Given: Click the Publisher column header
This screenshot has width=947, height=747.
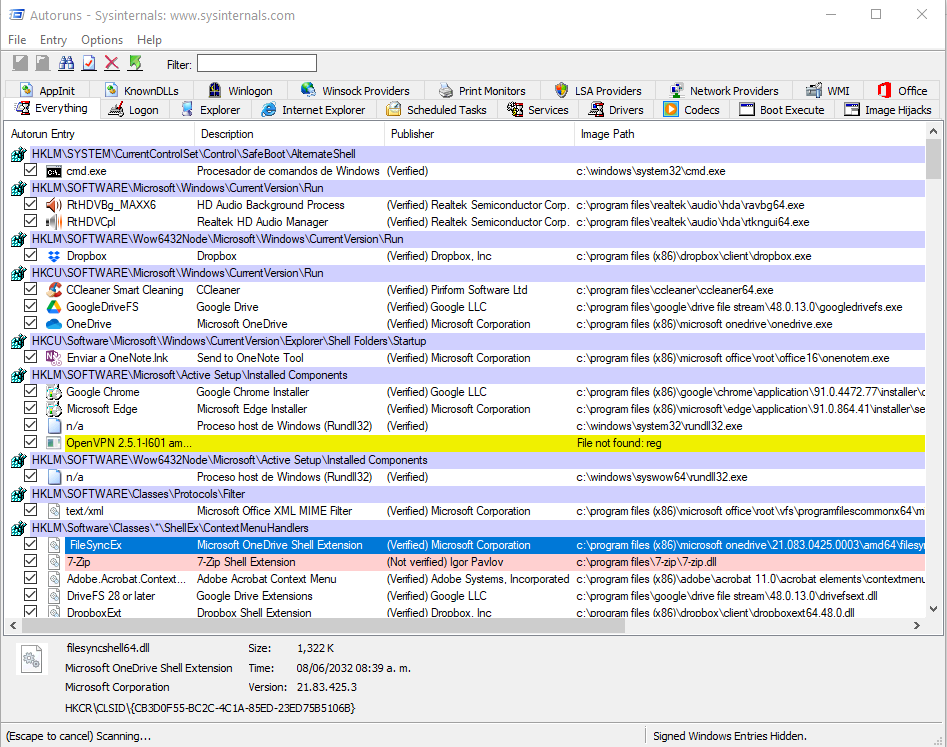Looking at the screenshot, I should tap(412, 134).
